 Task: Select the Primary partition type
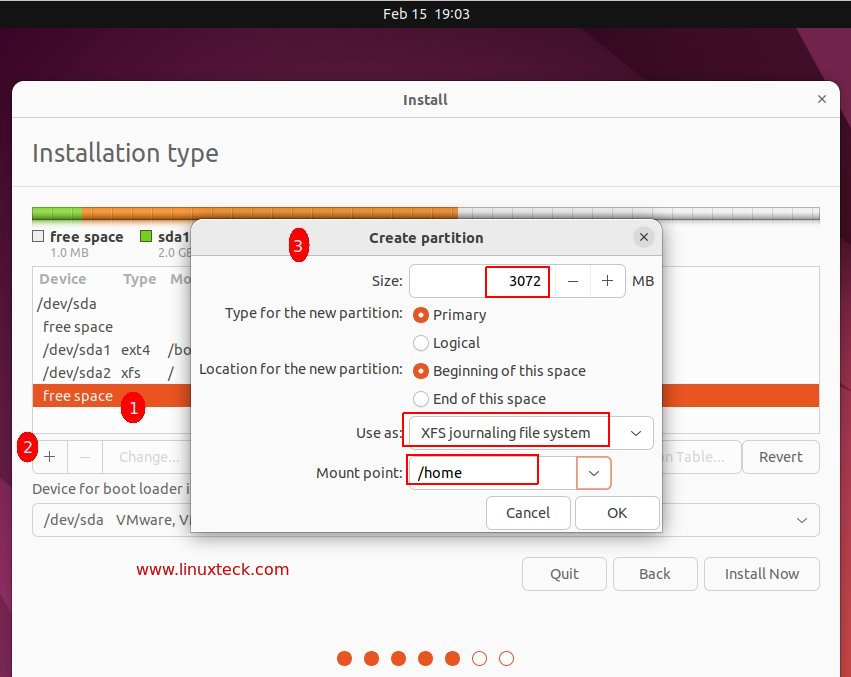(x=422, y=314)
